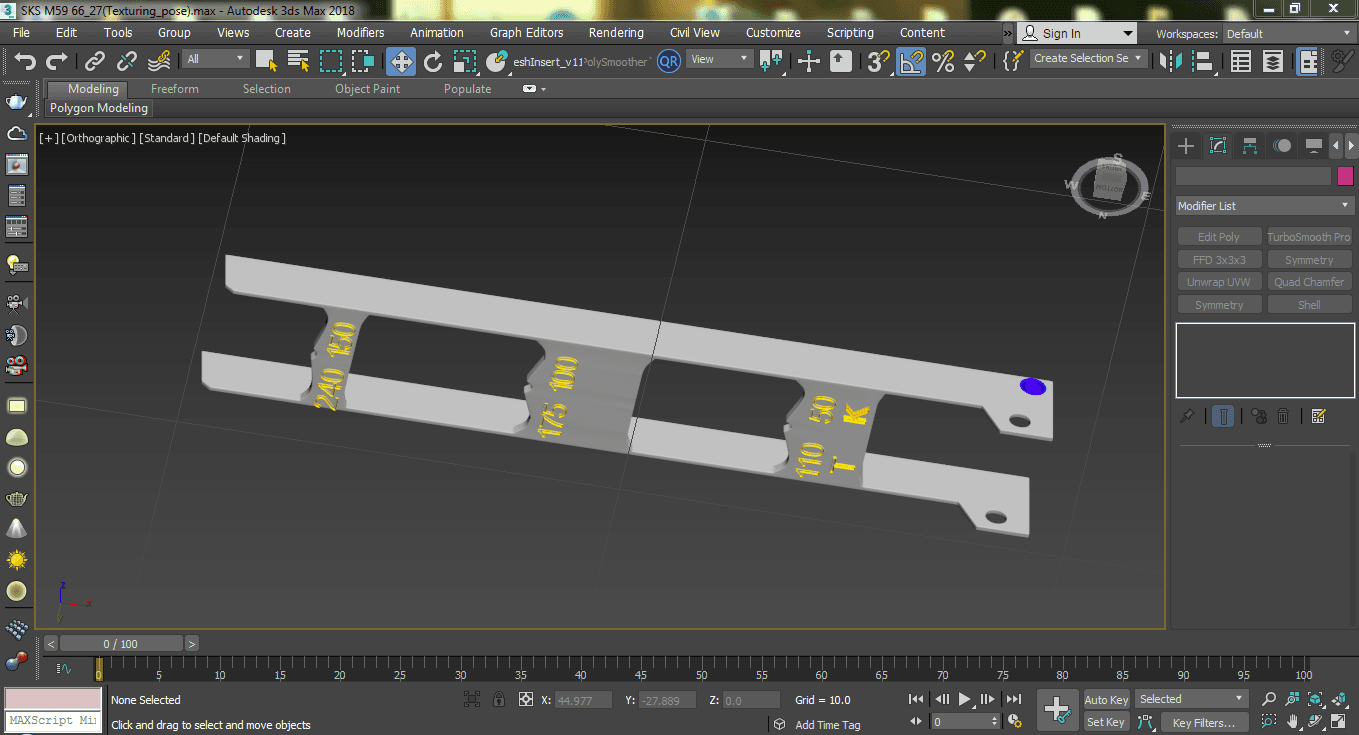Open the Hierarchy panel tab

1250,146
